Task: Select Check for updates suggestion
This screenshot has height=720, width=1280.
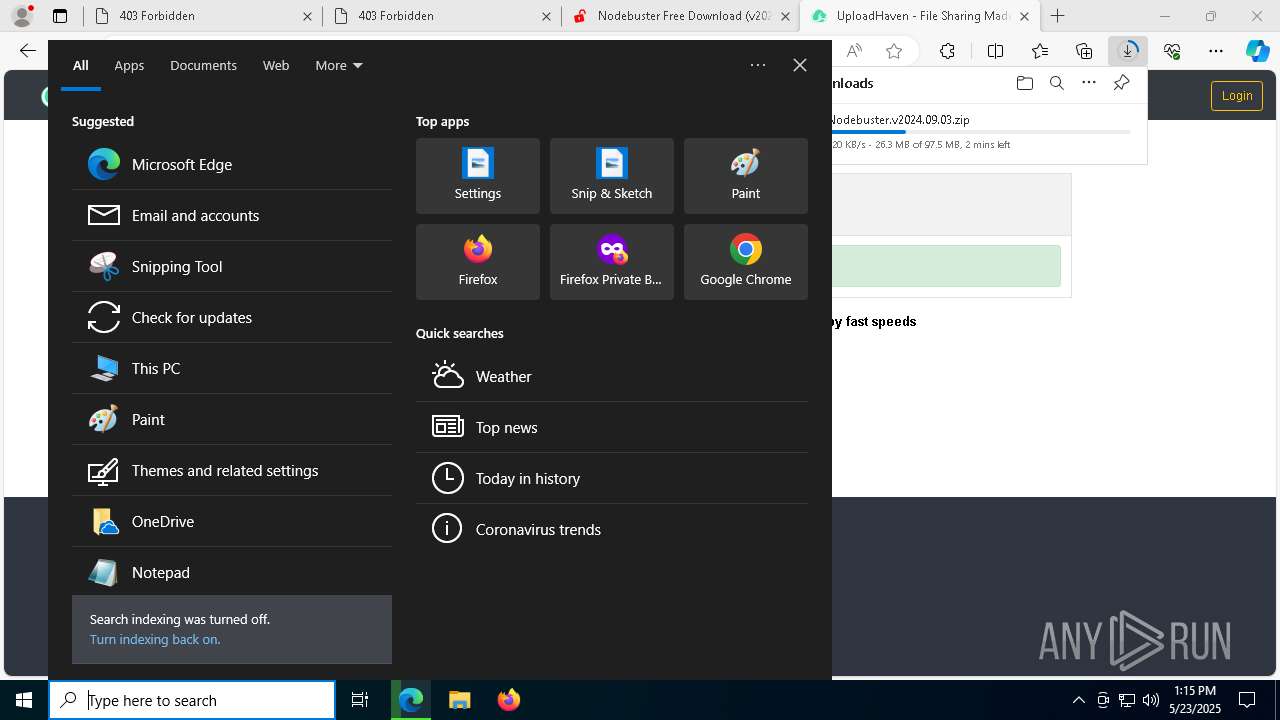Action: click(x=231, y=317)
